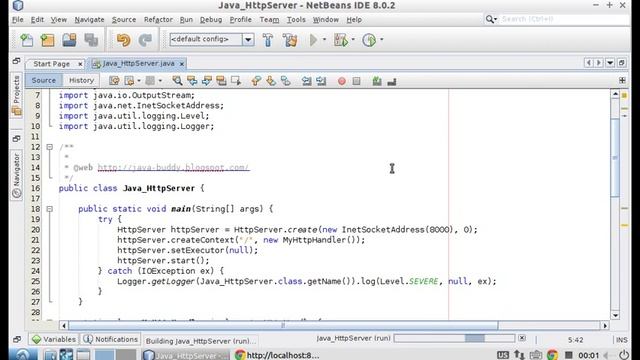This screenshot has width=640, height=360.
Task: Click Next Bookmark icon
Action: click(271, 81)
